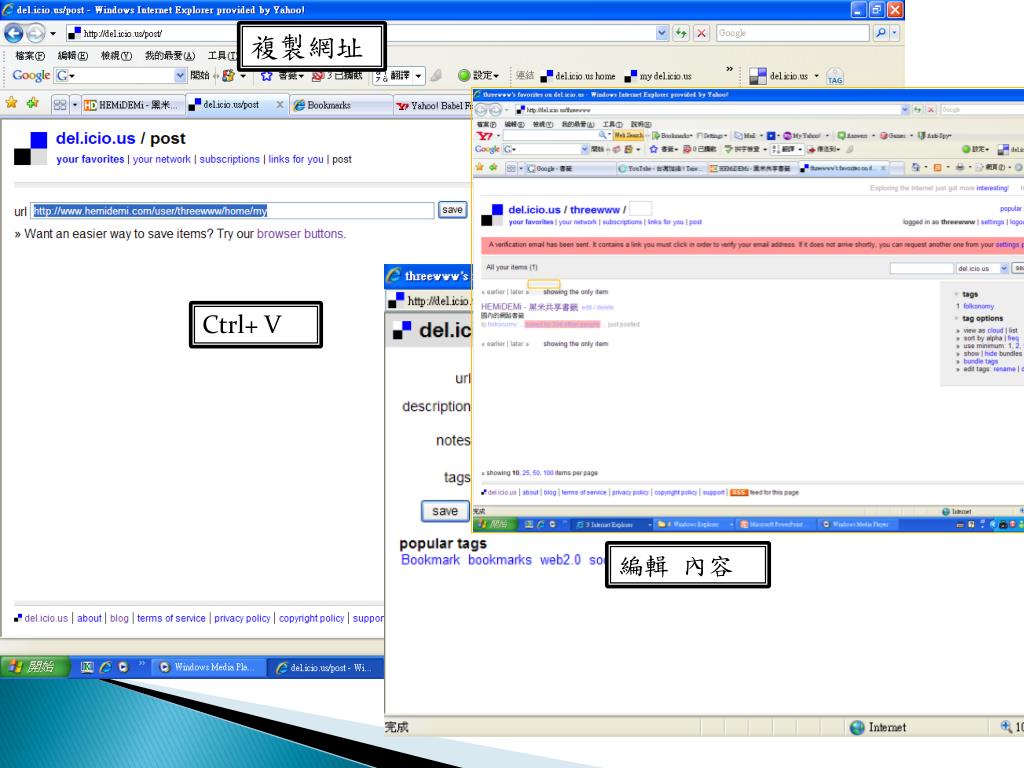Click the orange RSS feed icon in threewww window

[739, 492]
